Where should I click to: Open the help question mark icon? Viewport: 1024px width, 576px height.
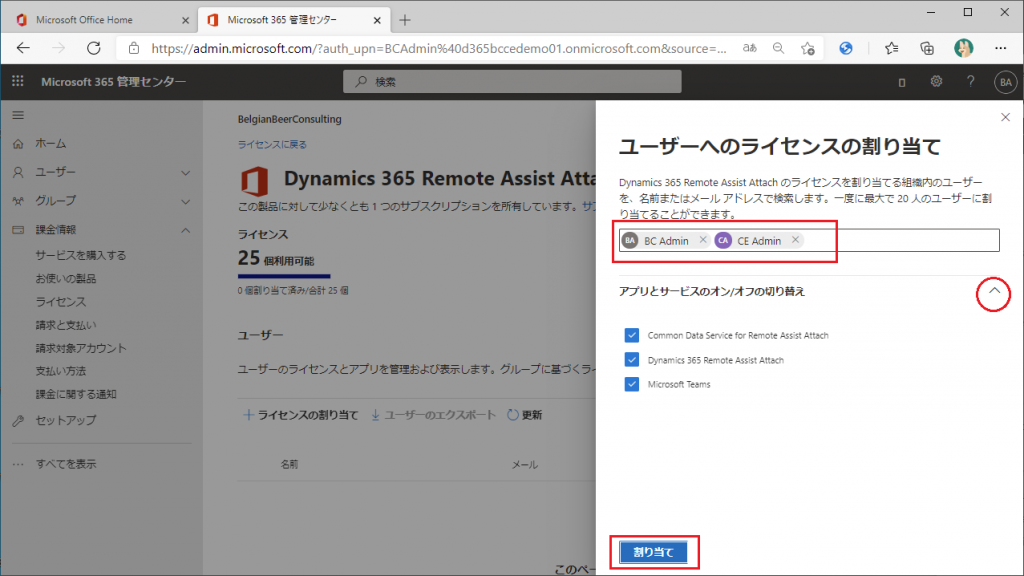[970, 82]
